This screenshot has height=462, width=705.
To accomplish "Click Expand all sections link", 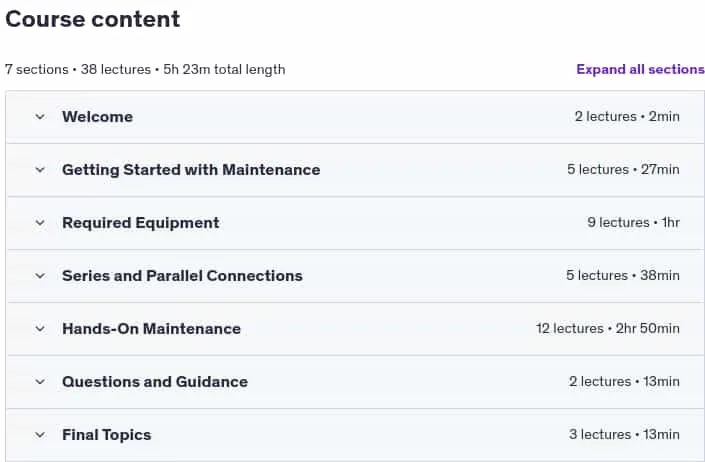I will pos(640,70).
